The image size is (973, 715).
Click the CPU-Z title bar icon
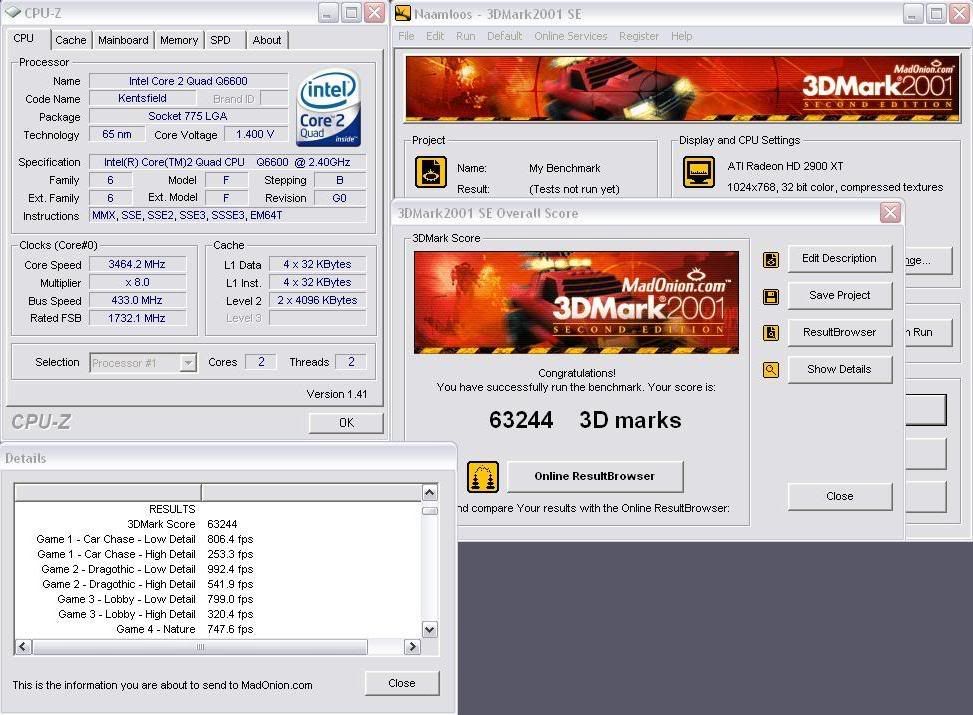(x=12, y=12)
